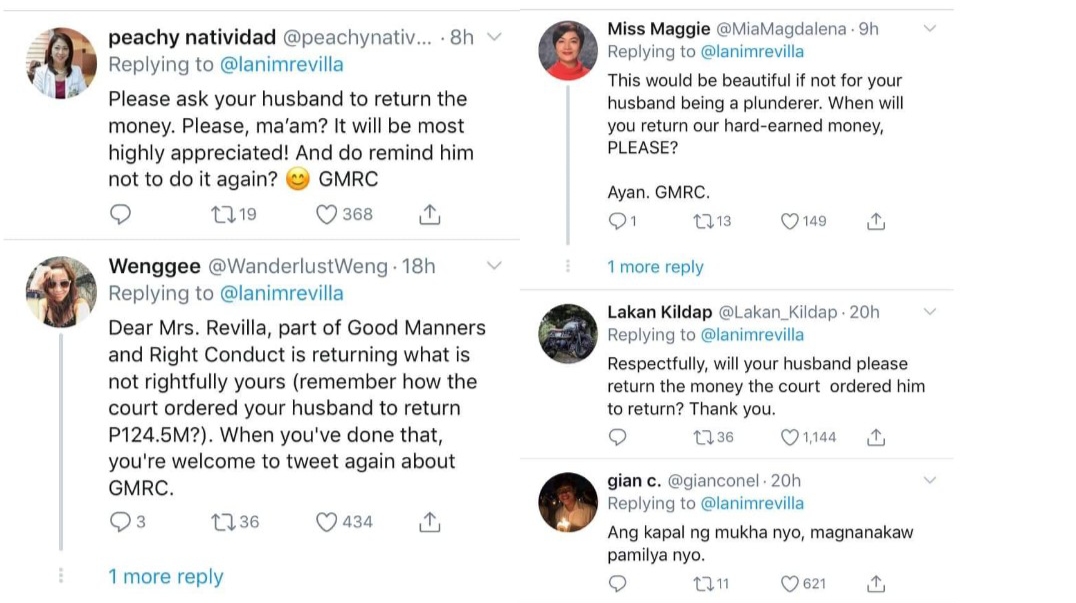This screenshot has height=603, width=1076.
Task: Like Lakan Kildap's tweet
Action: (790, 437)
